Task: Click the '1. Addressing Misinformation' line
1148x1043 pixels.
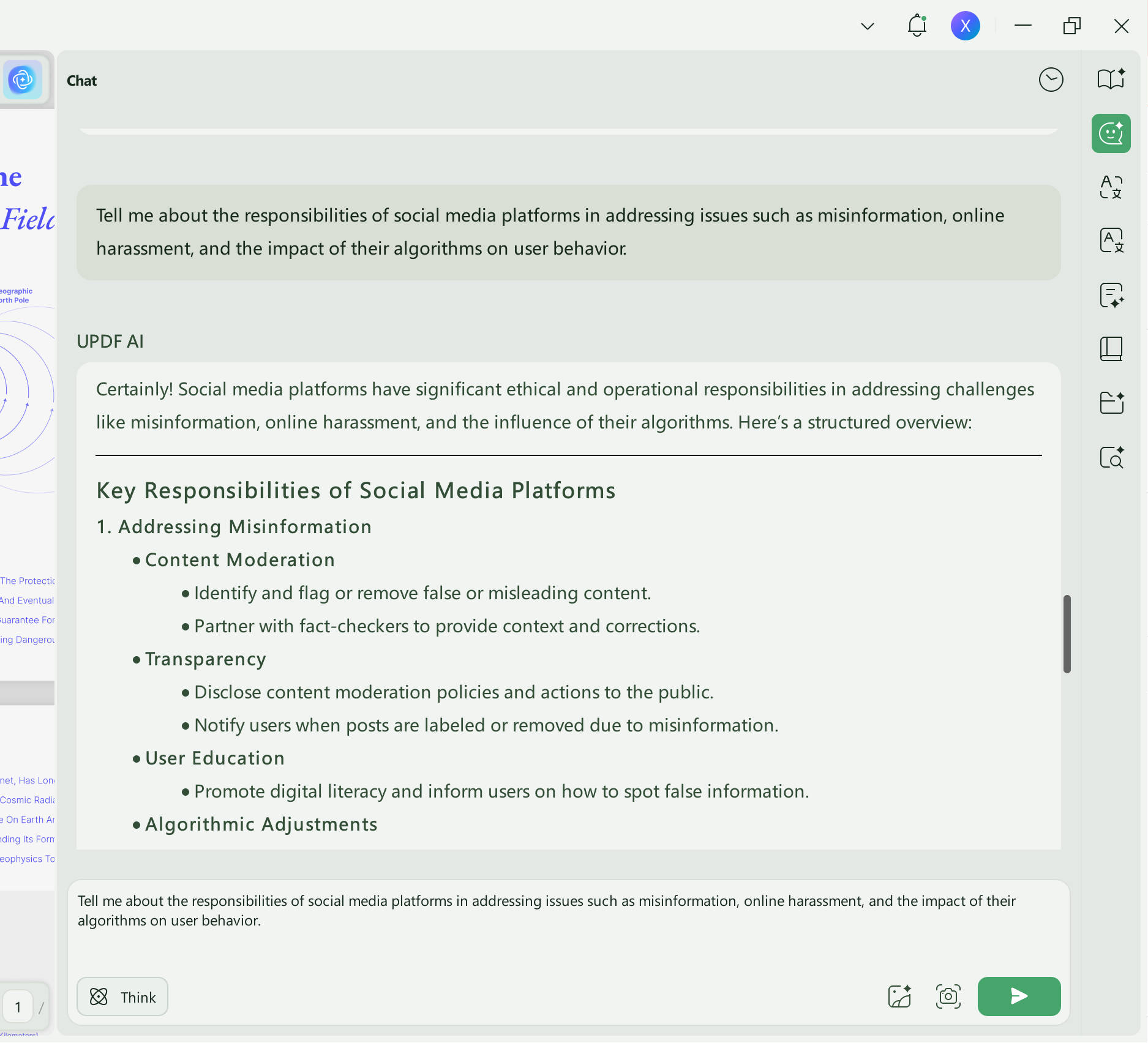Action: [234, 526]
